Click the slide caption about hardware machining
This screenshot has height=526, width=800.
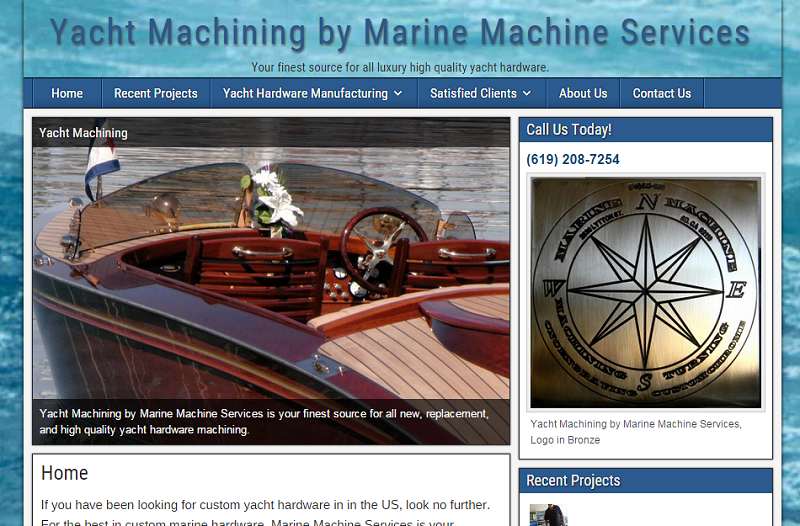tap(264, 421)
